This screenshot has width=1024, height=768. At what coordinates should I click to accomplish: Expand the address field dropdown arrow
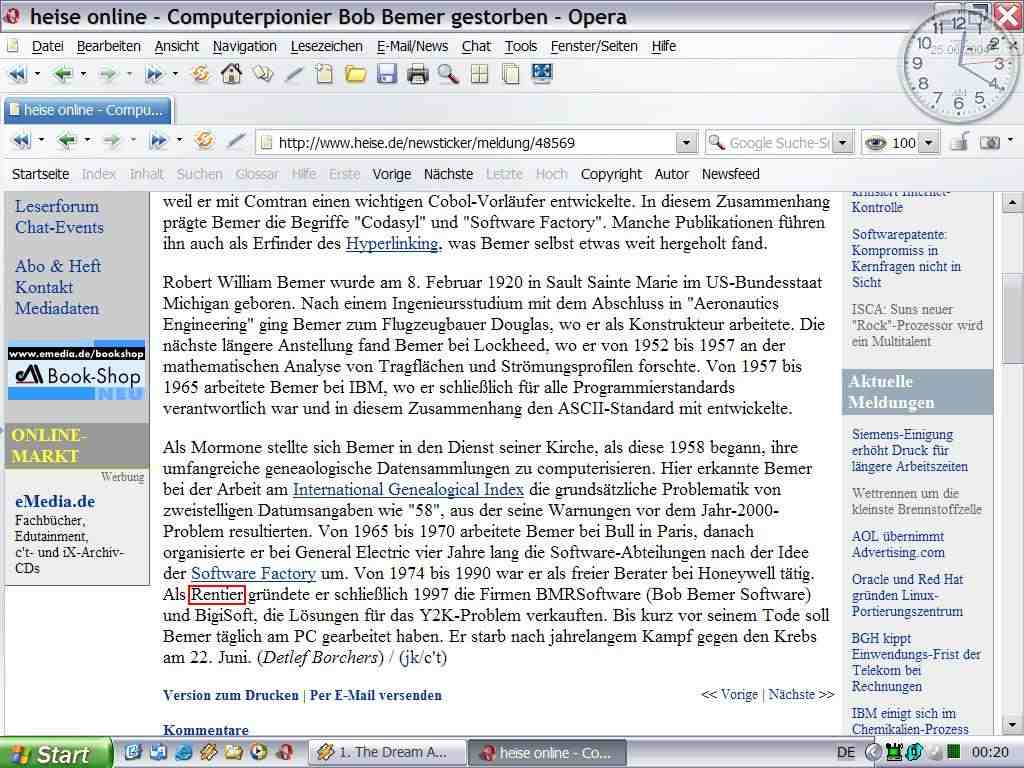tap(686, 142)
